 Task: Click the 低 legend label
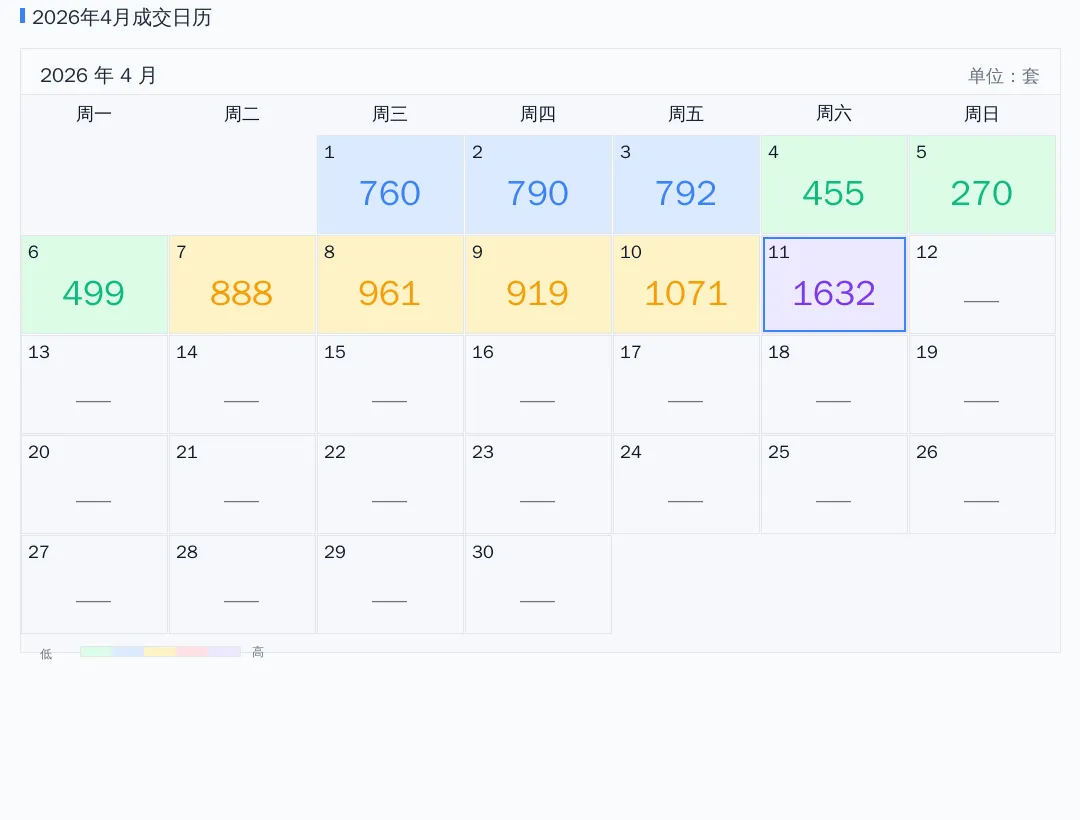pyautogui.click(x=46, y=654)
